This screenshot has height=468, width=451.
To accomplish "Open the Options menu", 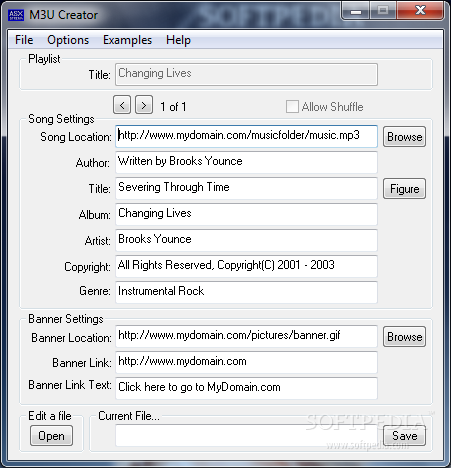I will click(68, 40).
